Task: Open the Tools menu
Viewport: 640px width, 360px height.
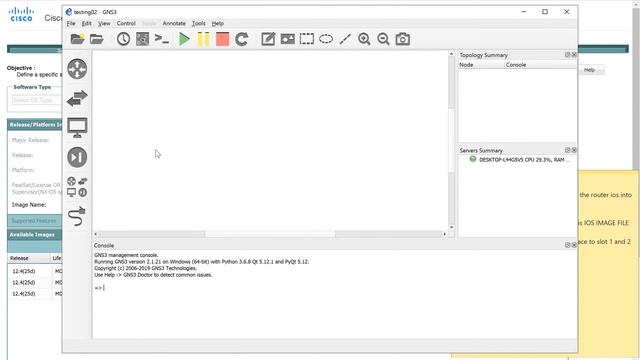Action: [199, 24]
